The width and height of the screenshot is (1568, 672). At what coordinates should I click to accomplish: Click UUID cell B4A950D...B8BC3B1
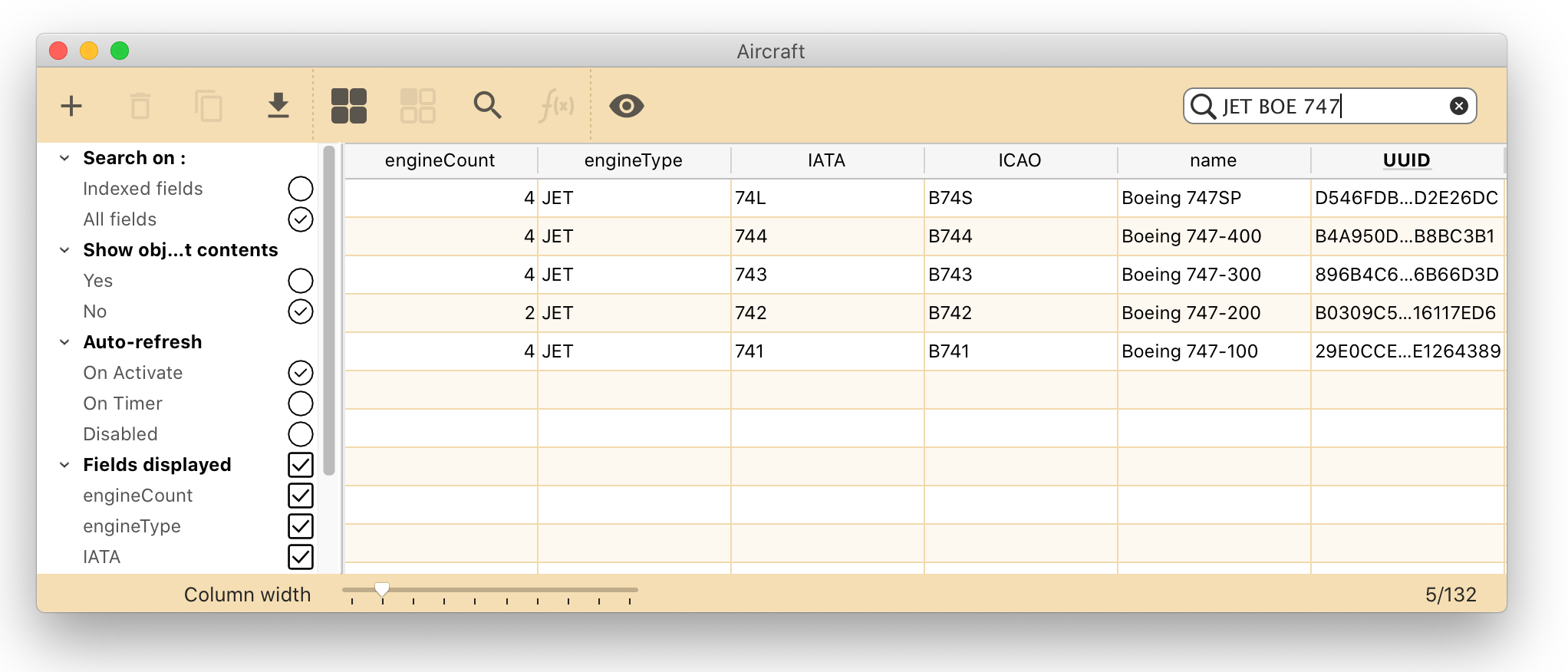tap(1407, 236)
